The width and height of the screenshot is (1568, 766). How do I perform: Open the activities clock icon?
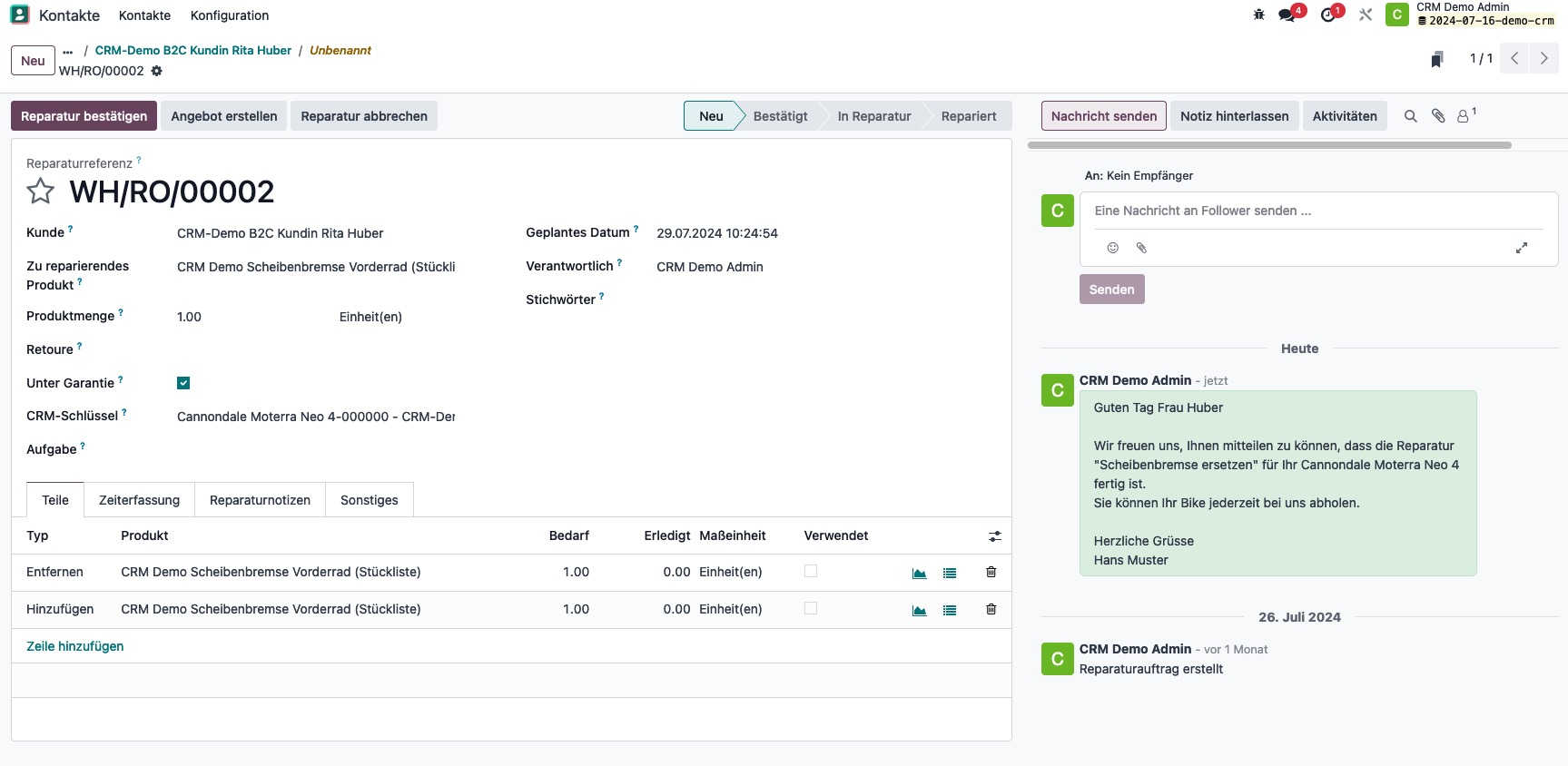tap(1327, 15)
